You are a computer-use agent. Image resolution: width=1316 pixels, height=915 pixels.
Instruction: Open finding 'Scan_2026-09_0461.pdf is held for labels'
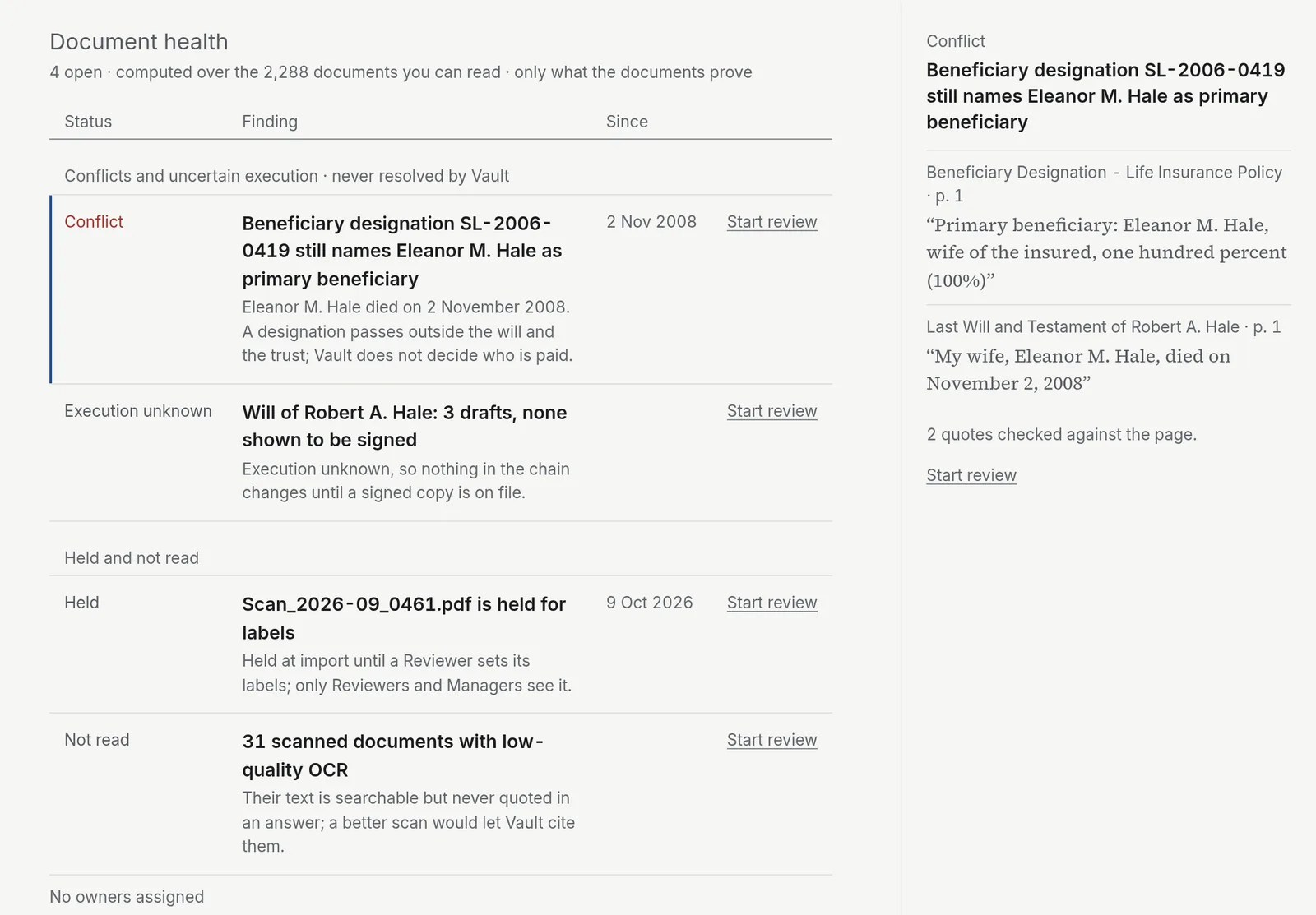[404, 618]
